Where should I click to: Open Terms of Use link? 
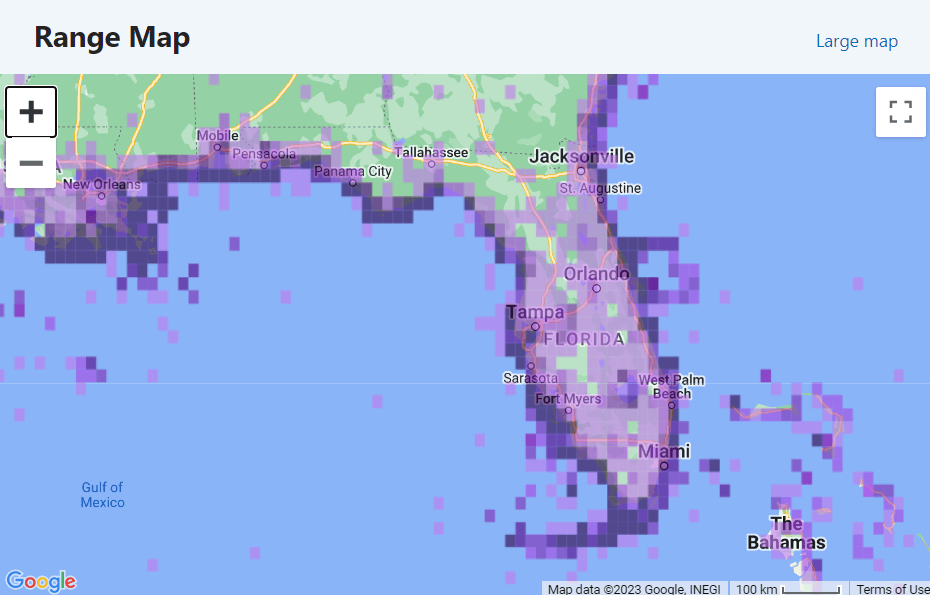pos(893,589)
